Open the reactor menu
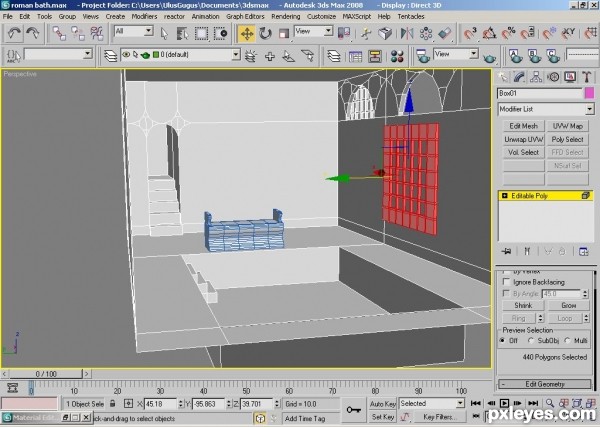This screenshot has width=600, height=427. [174, 16]
